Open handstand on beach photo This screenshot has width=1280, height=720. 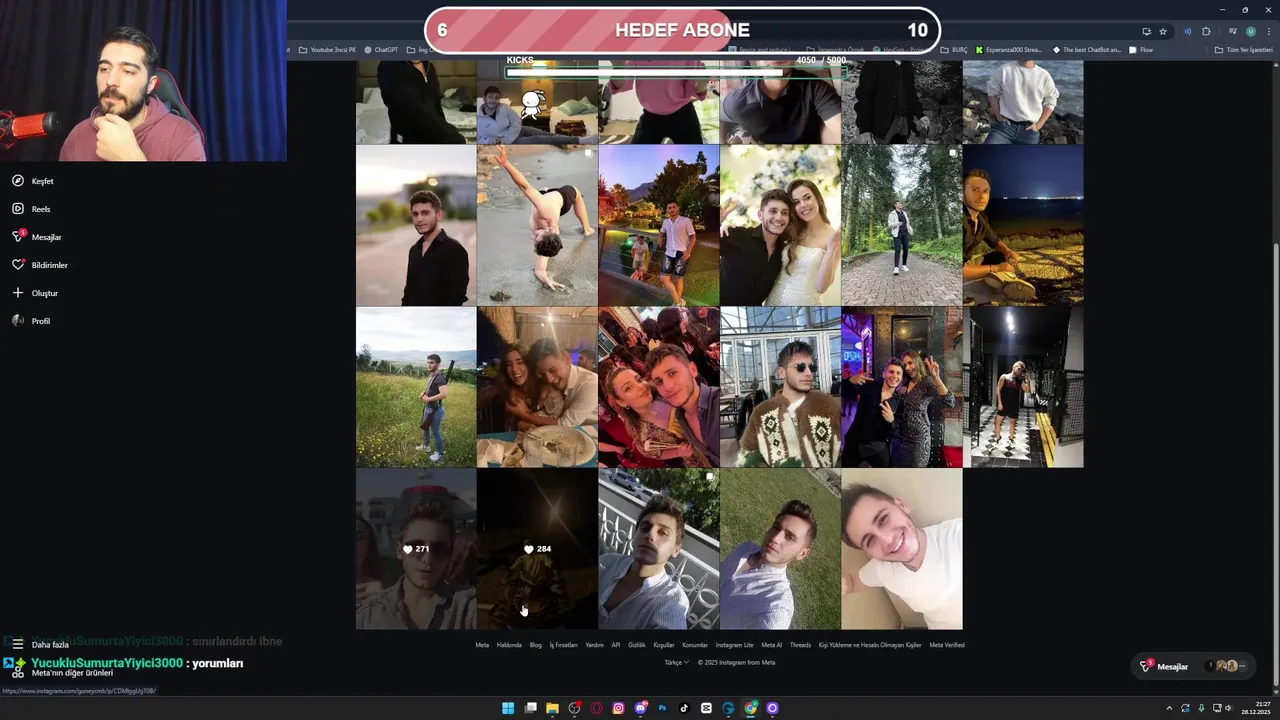[x=537, y=225]
